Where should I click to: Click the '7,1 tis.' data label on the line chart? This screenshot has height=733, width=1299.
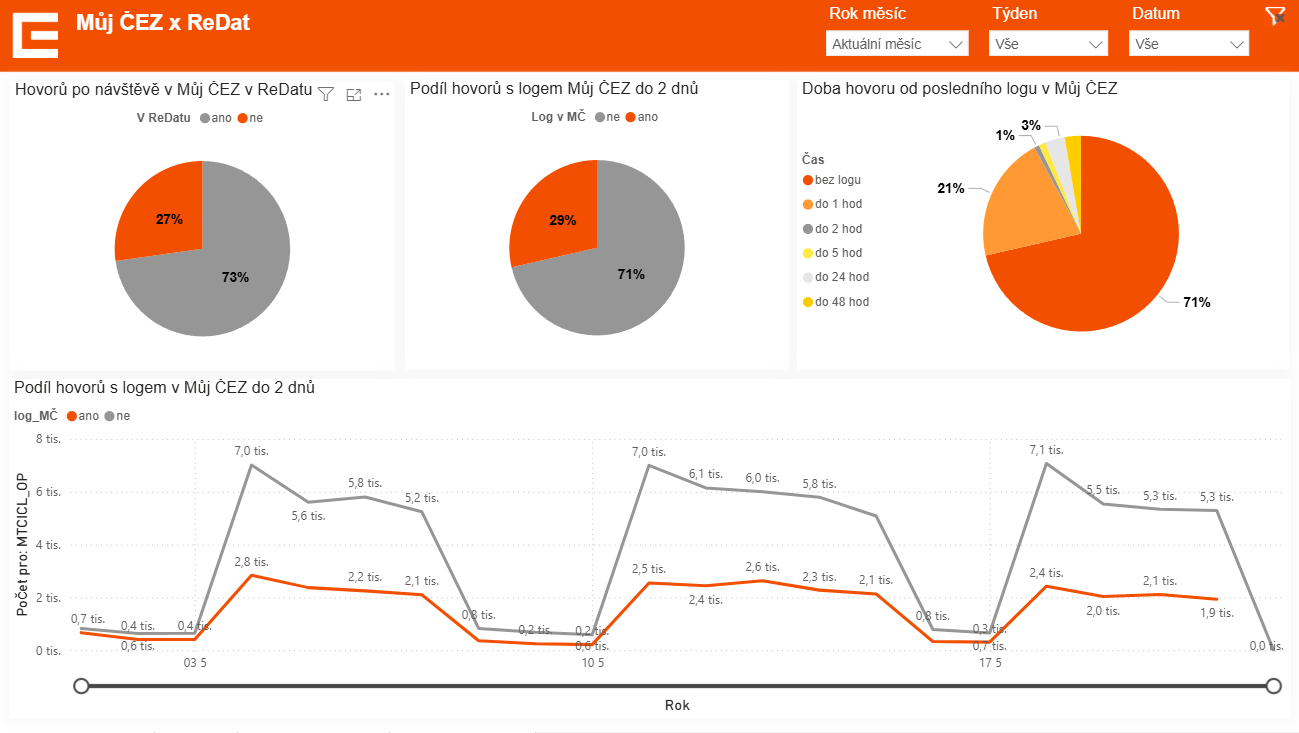click(x=1047, y=450)
